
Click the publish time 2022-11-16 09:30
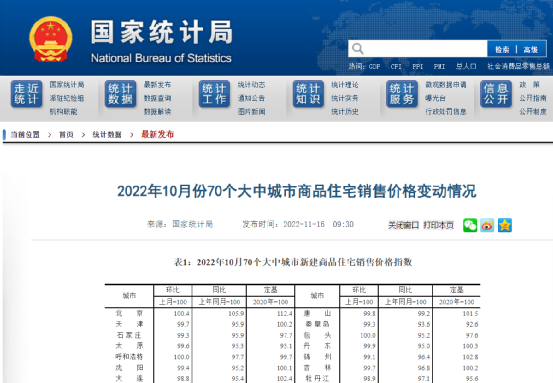click(318, 224)
